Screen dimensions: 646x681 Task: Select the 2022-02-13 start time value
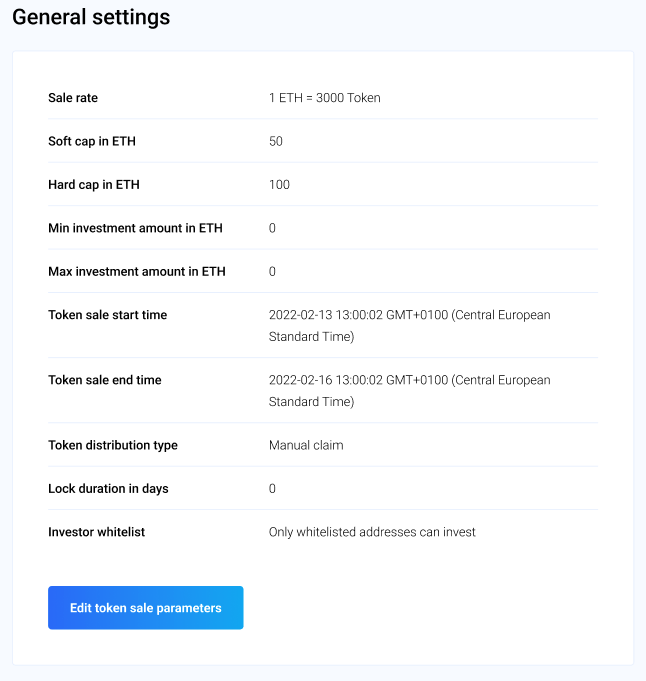(x=409, y=325)
